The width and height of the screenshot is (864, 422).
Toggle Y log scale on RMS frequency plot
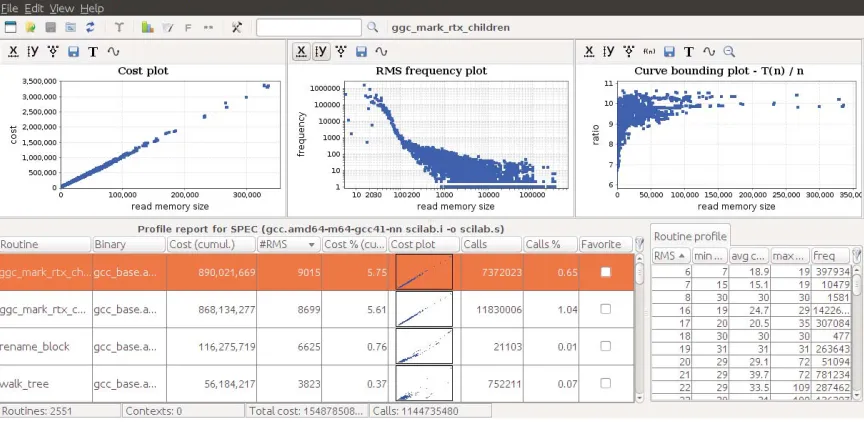click(x=321, y=52)
